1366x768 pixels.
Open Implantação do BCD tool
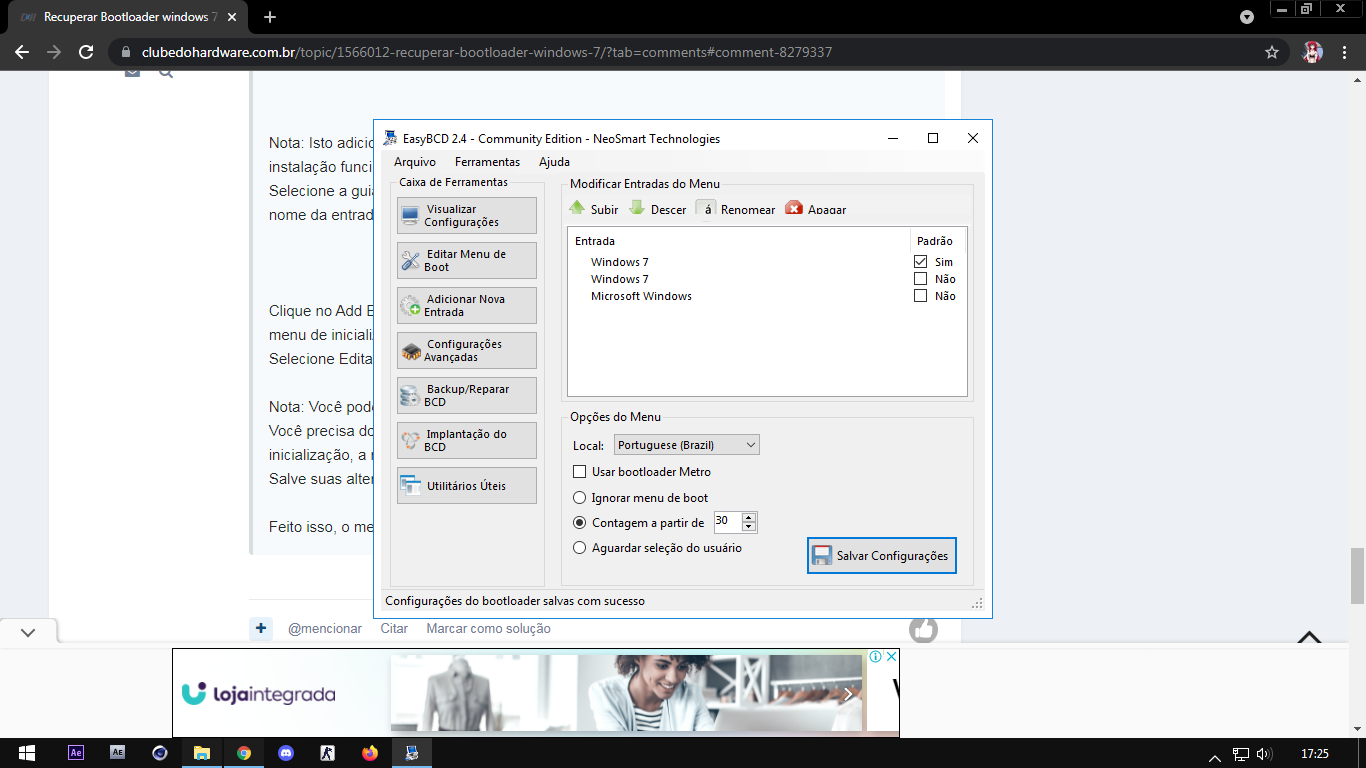pyautogui.click(x=466, y=441)
